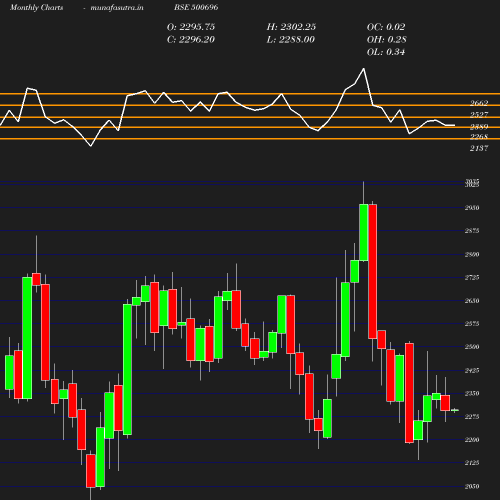Screen dimensions: 500x500
Task: Click the "2050" price axis label
Action: (472, 487)
